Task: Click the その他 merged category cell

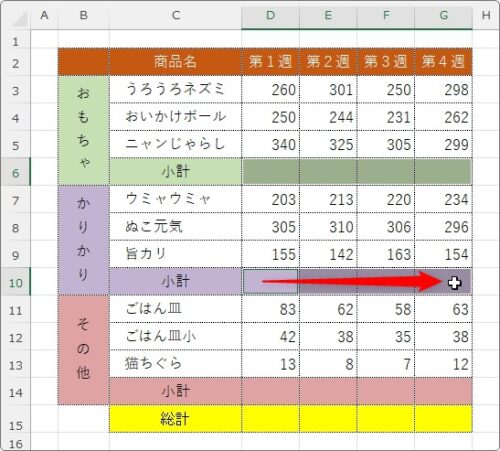Action: click(84, 350)
